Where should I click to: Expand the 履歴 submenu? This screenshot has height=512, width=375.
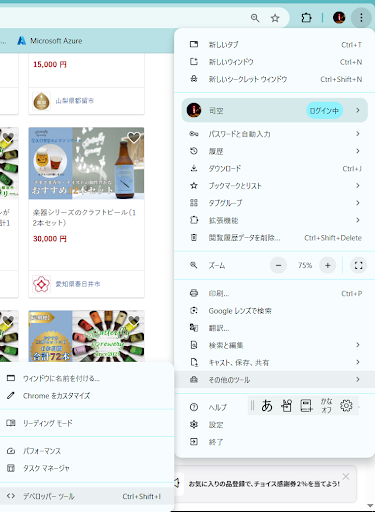[x=275, y=151]
